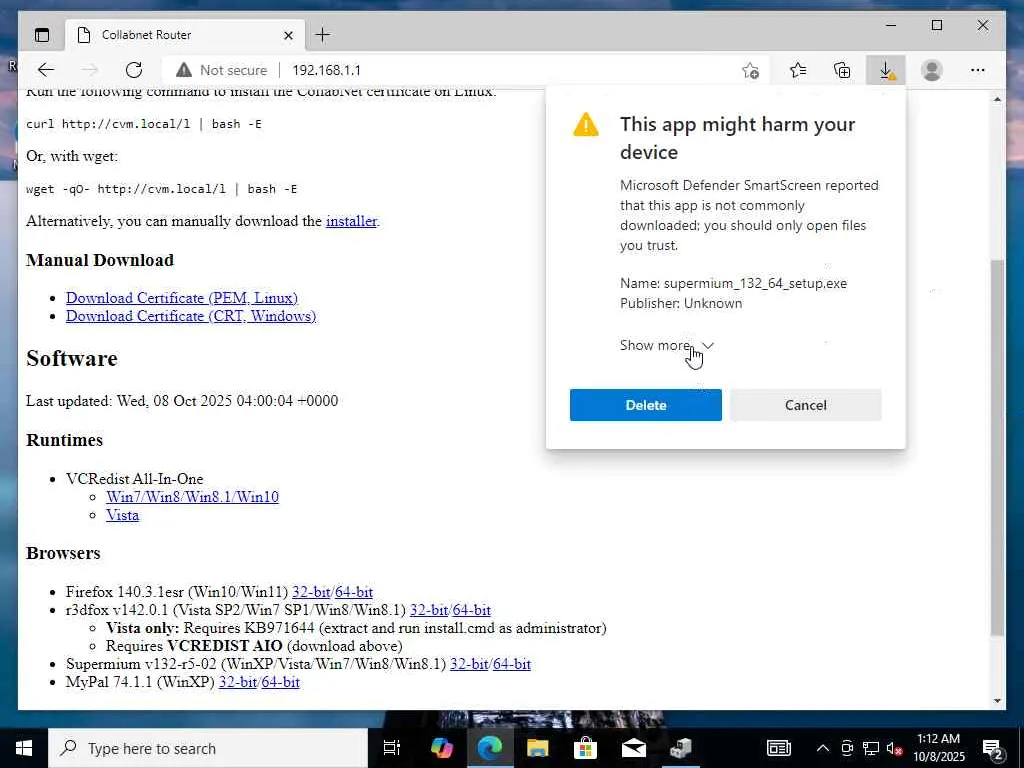The height and width of the screenshot is (768, 1024).
Task: Open Task View on the taskbar
Action: click(392, 748)
